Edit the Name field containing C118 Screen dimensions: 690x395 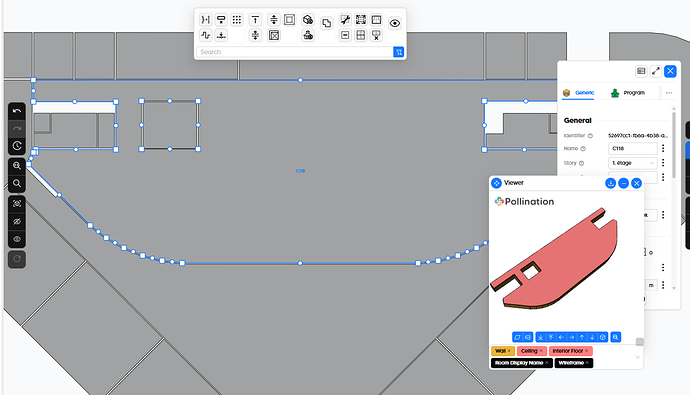pos(633,149)
